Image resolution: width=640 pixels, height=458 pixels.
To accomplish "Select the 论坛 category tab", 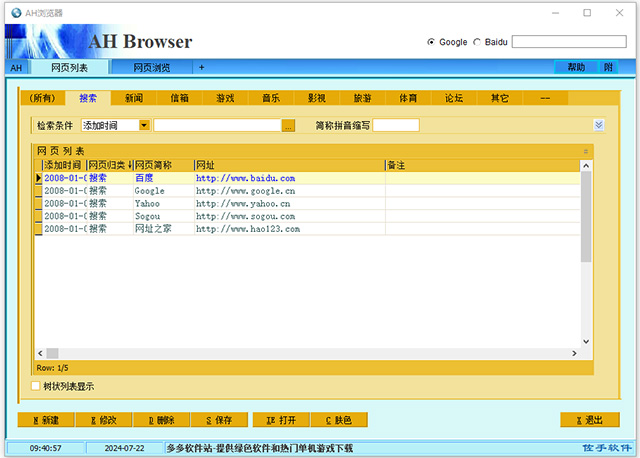I will [x=454, y=98].
